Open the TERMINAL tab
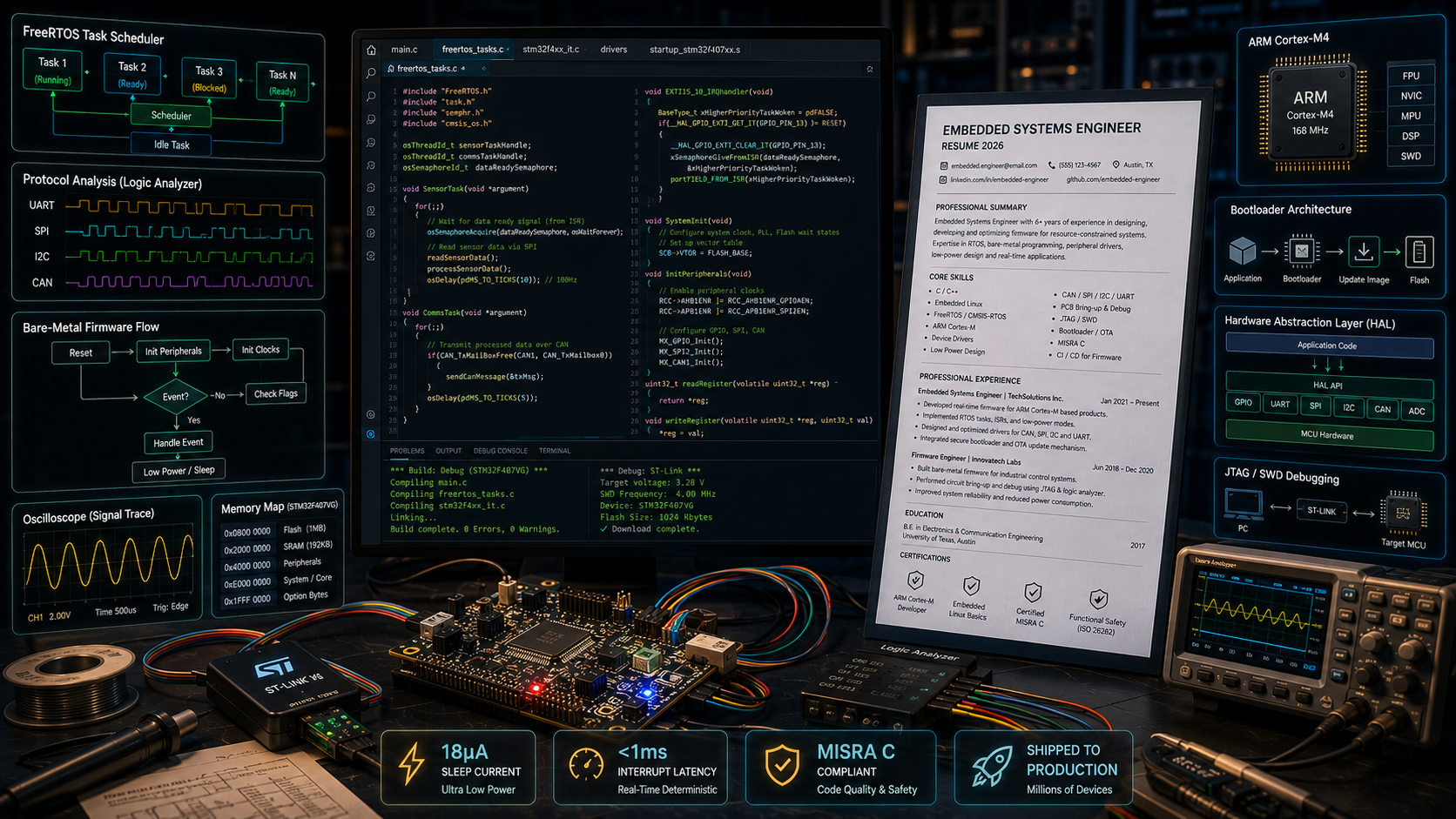 [x=554, y=451]
